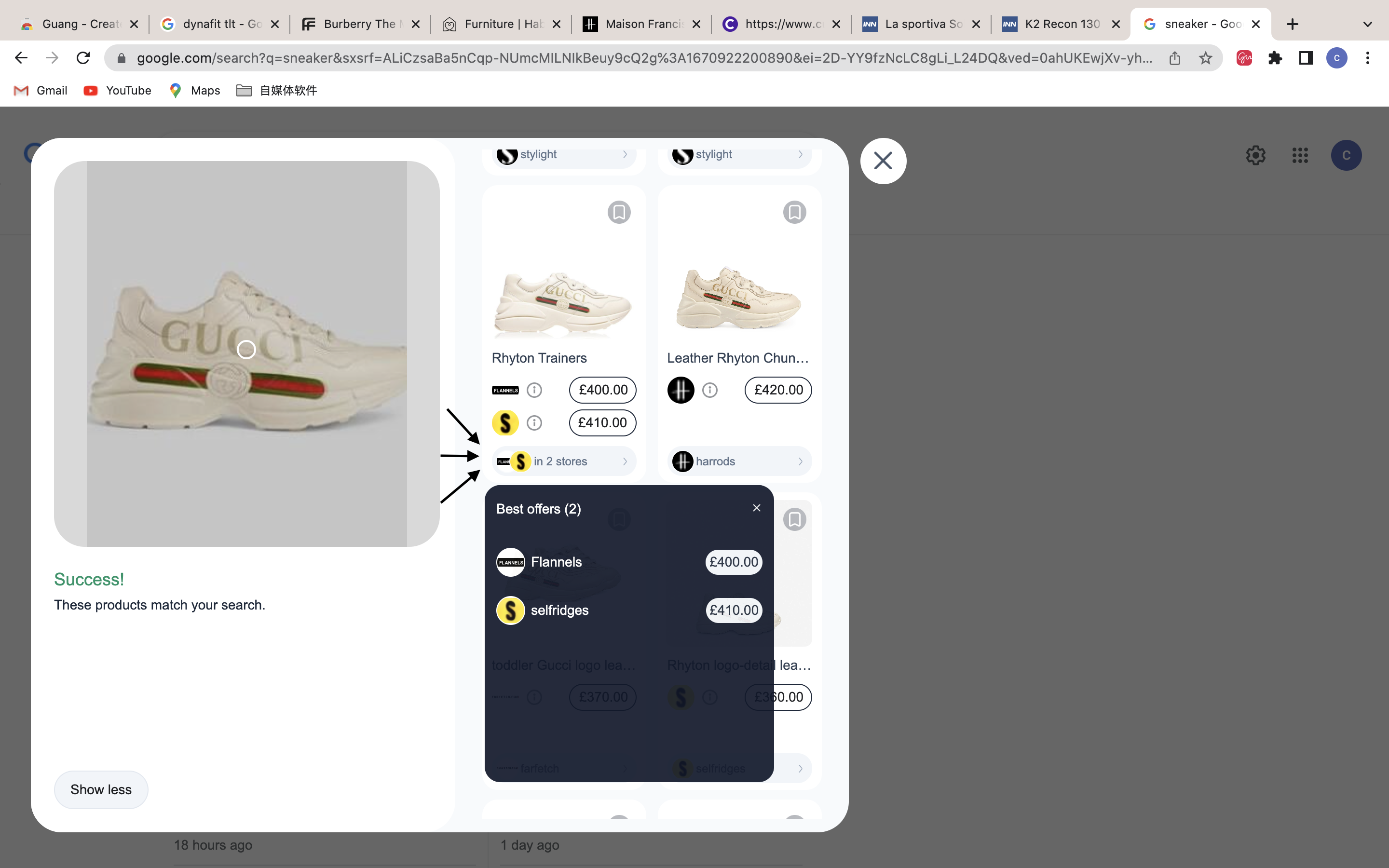Switch to the Furniture | Habitat tab
The height and width of the screenshot is (868, 1389).
tap(501, 24)
